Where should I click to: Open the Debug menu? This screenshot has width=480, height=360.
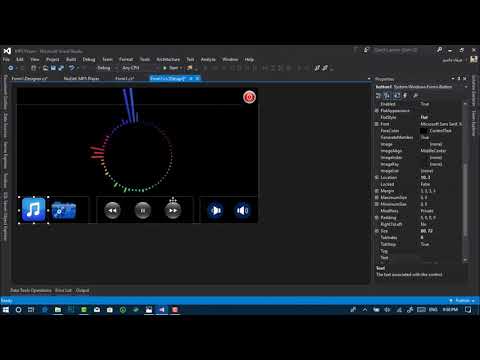[89, 59]
